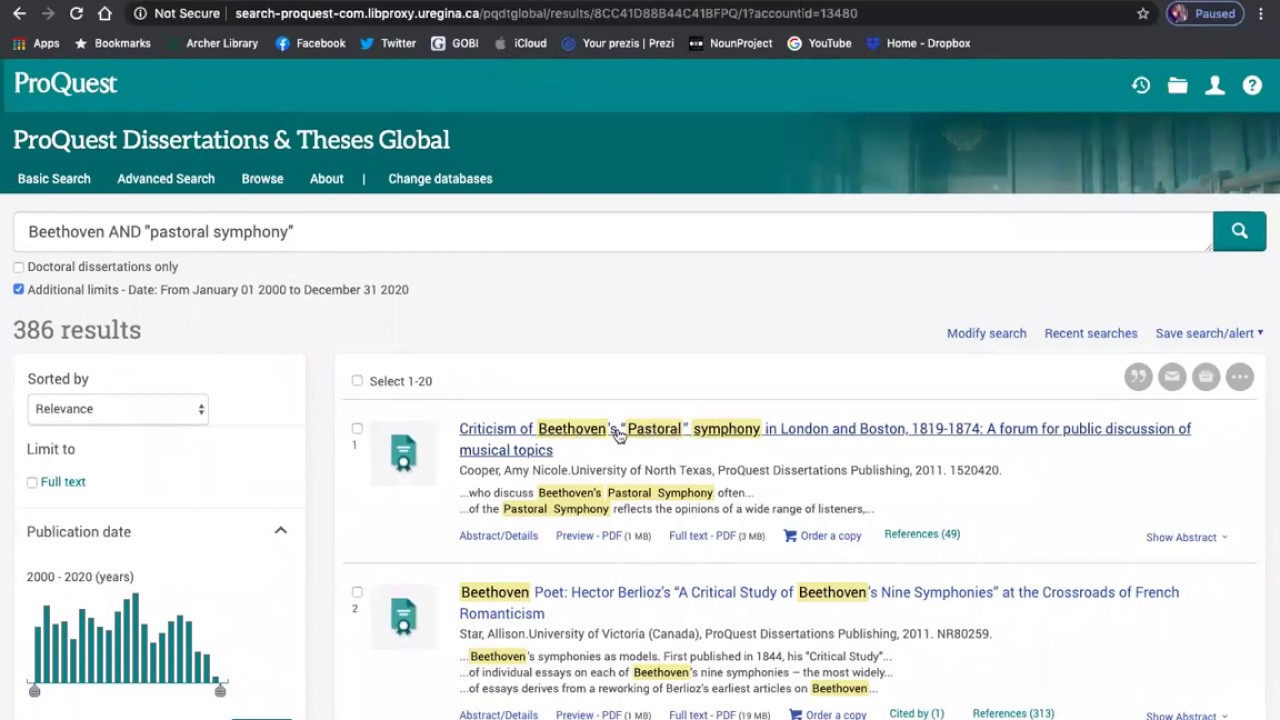Click the publication date histogram chart

click(126, 638)
